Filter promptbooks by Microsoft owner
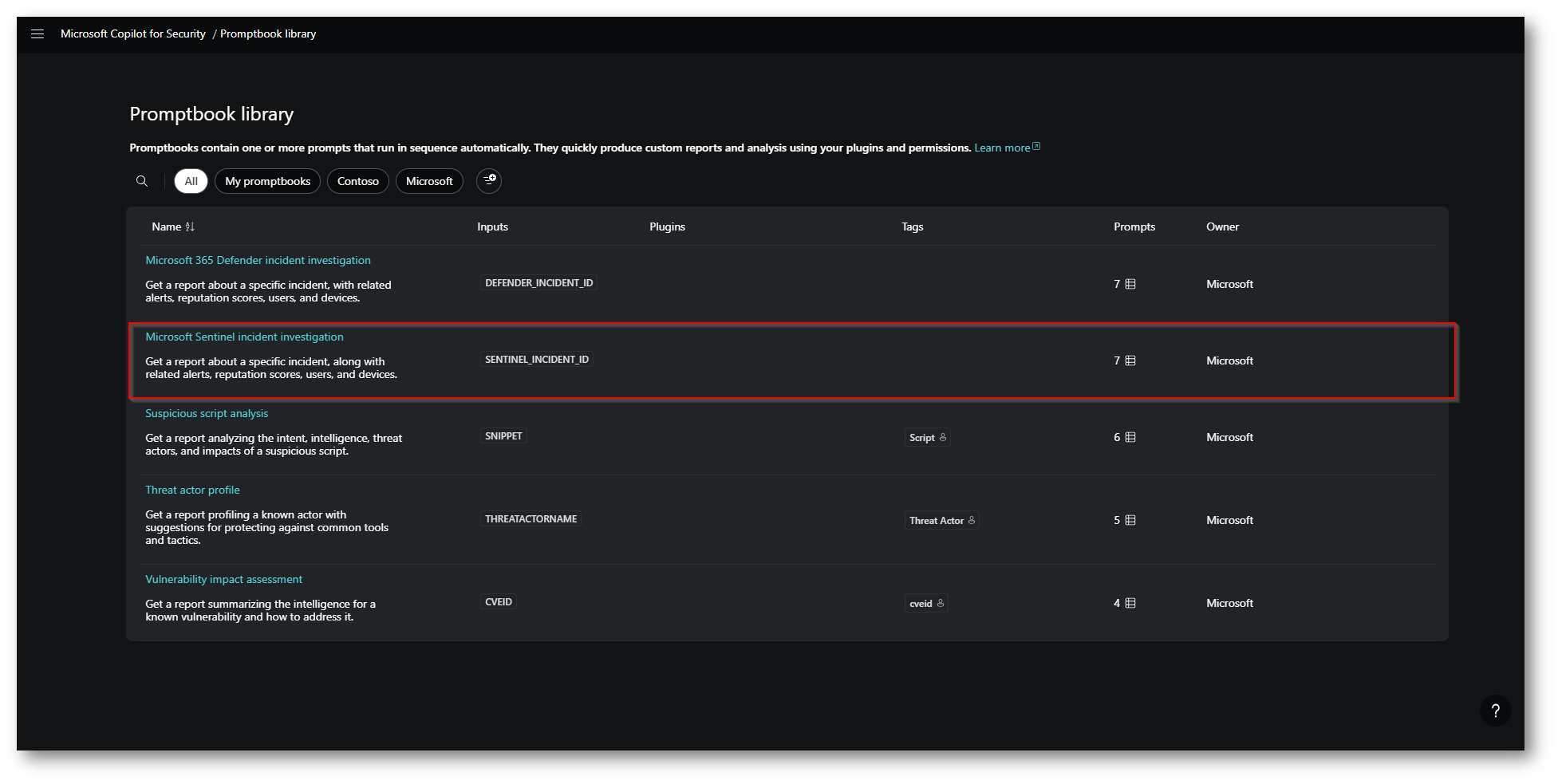1558x784 pixels. (429, 181)
